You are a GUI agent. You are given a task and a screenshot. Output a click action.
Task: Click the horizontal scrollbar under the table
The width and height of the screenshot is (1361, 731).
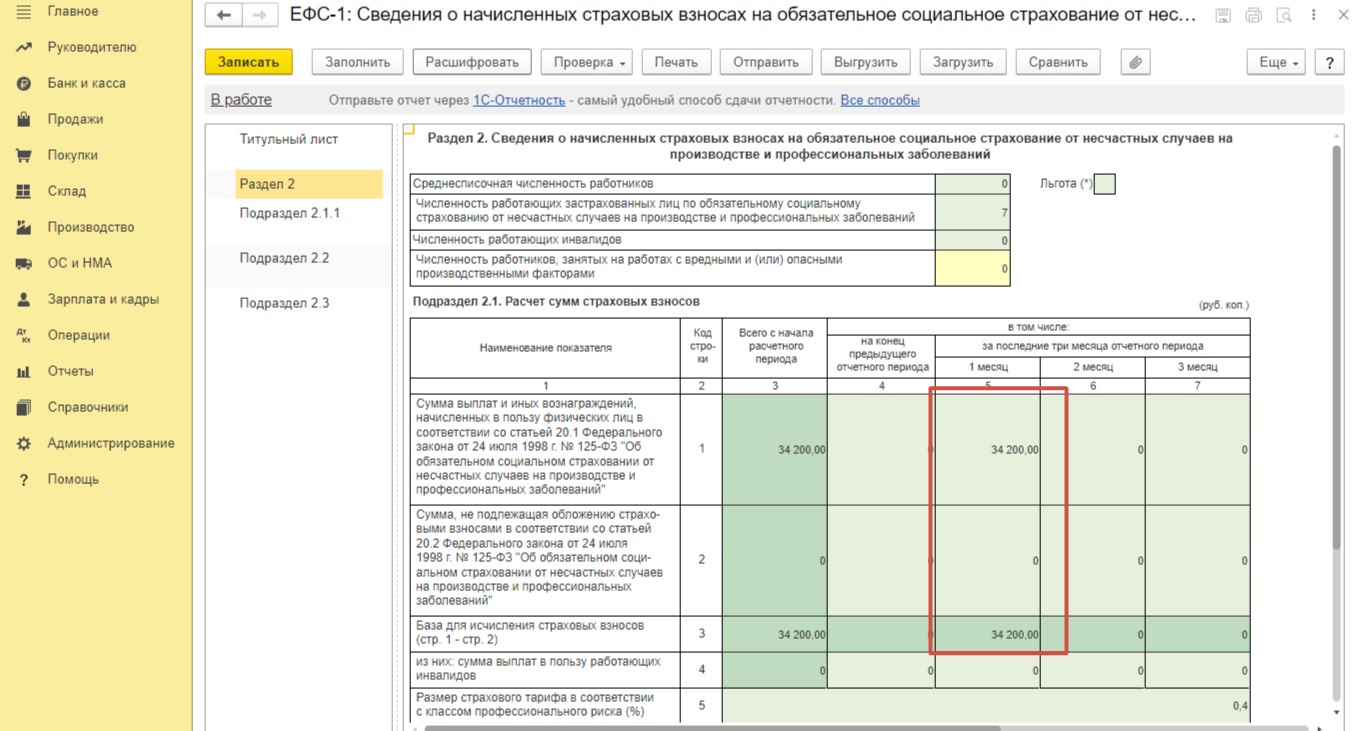point(713,727)
